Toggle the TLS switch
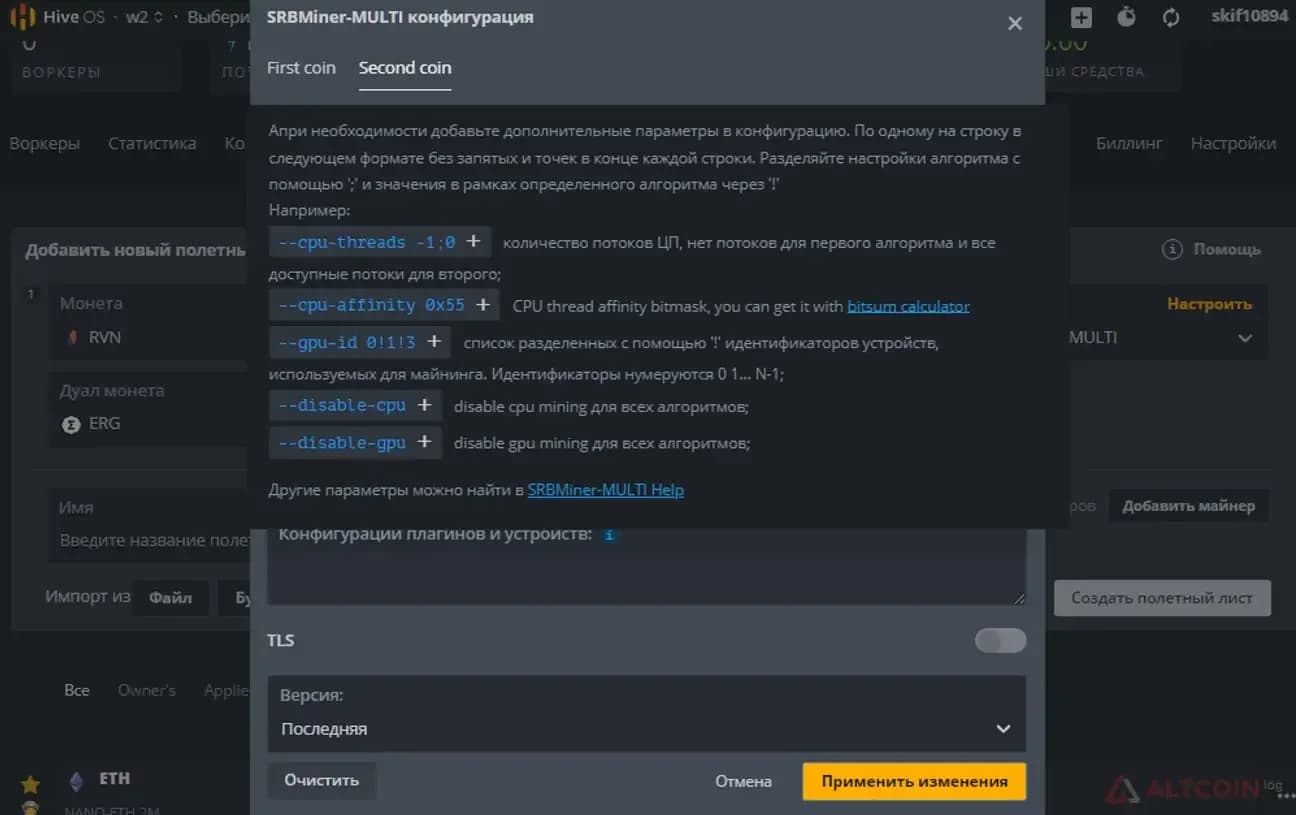 point(1000,640)
